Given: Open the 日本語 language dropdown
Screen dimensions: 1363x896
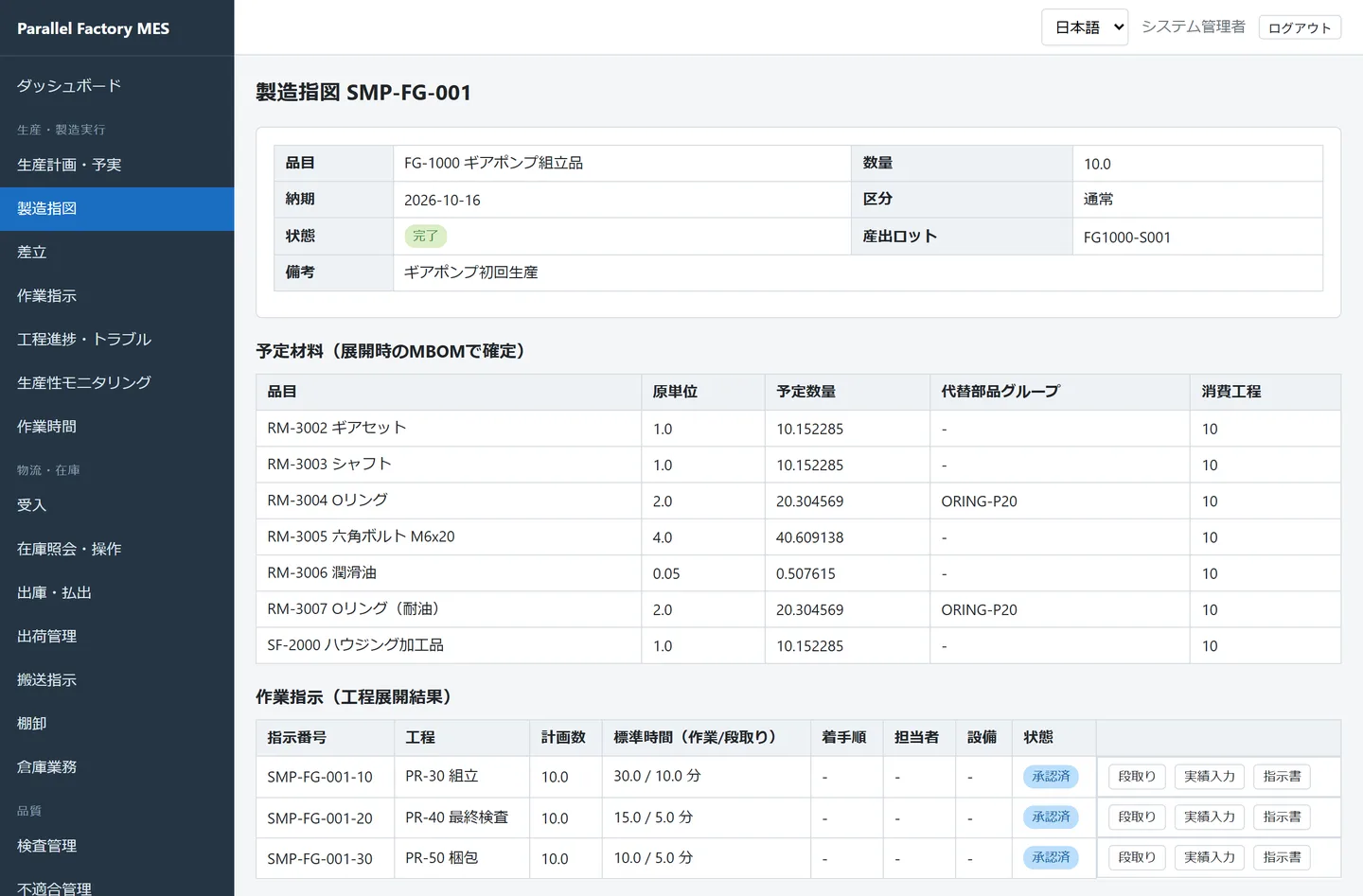Looking at the screenshot, I should tap(1085, 27).
